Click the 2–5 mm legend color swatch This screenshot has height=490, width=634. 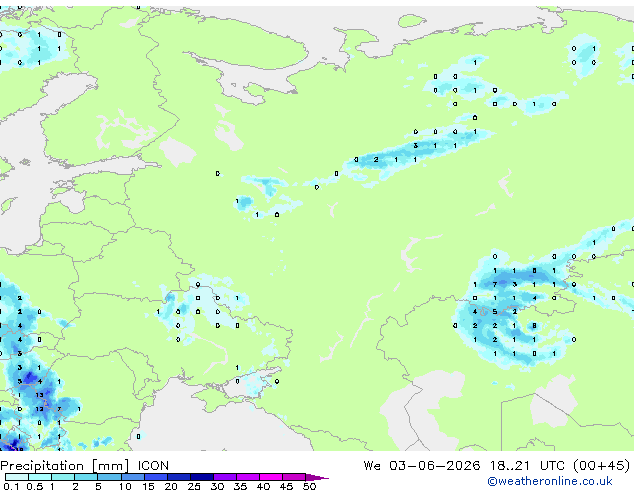coord(86,477)
